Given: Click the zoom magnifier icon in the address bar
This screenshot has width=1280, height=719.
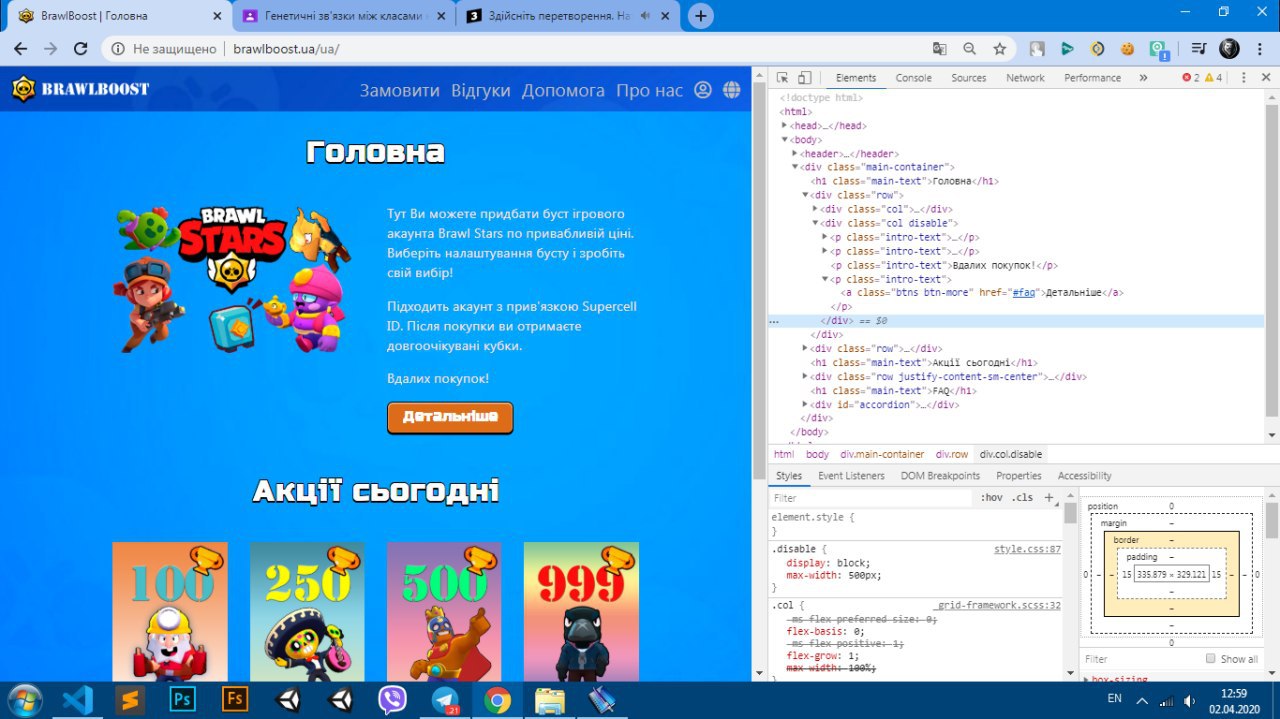Looking at the screenshot, I should 969,48.
